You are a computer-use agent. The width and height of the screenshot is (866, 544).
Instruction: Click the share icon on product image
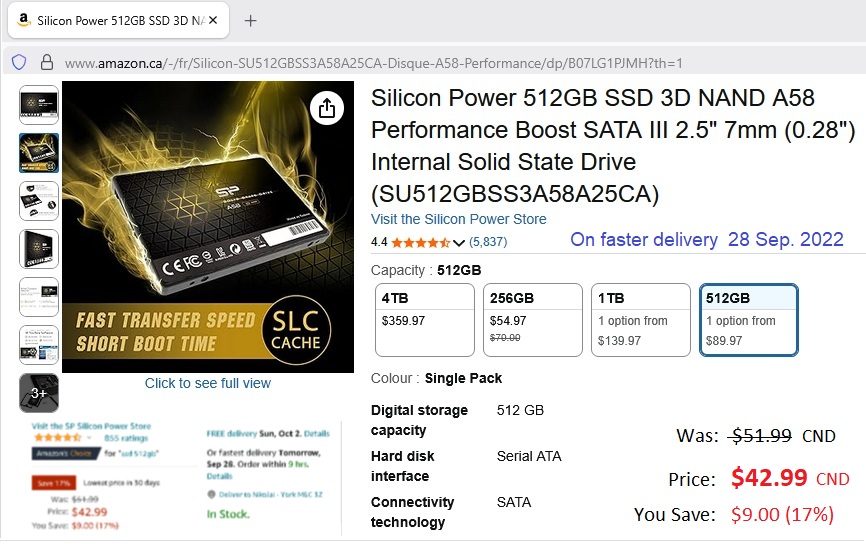click(327, 108)
